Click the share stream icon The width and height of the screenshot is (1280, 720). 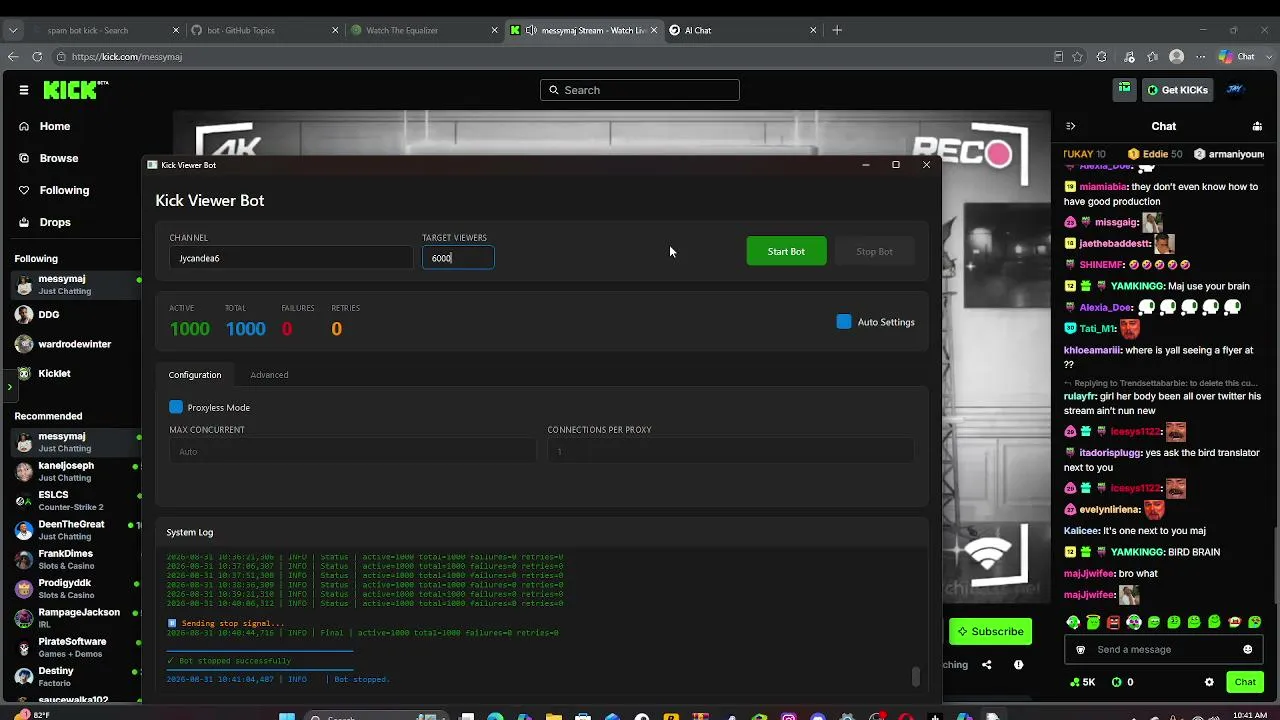987,664
